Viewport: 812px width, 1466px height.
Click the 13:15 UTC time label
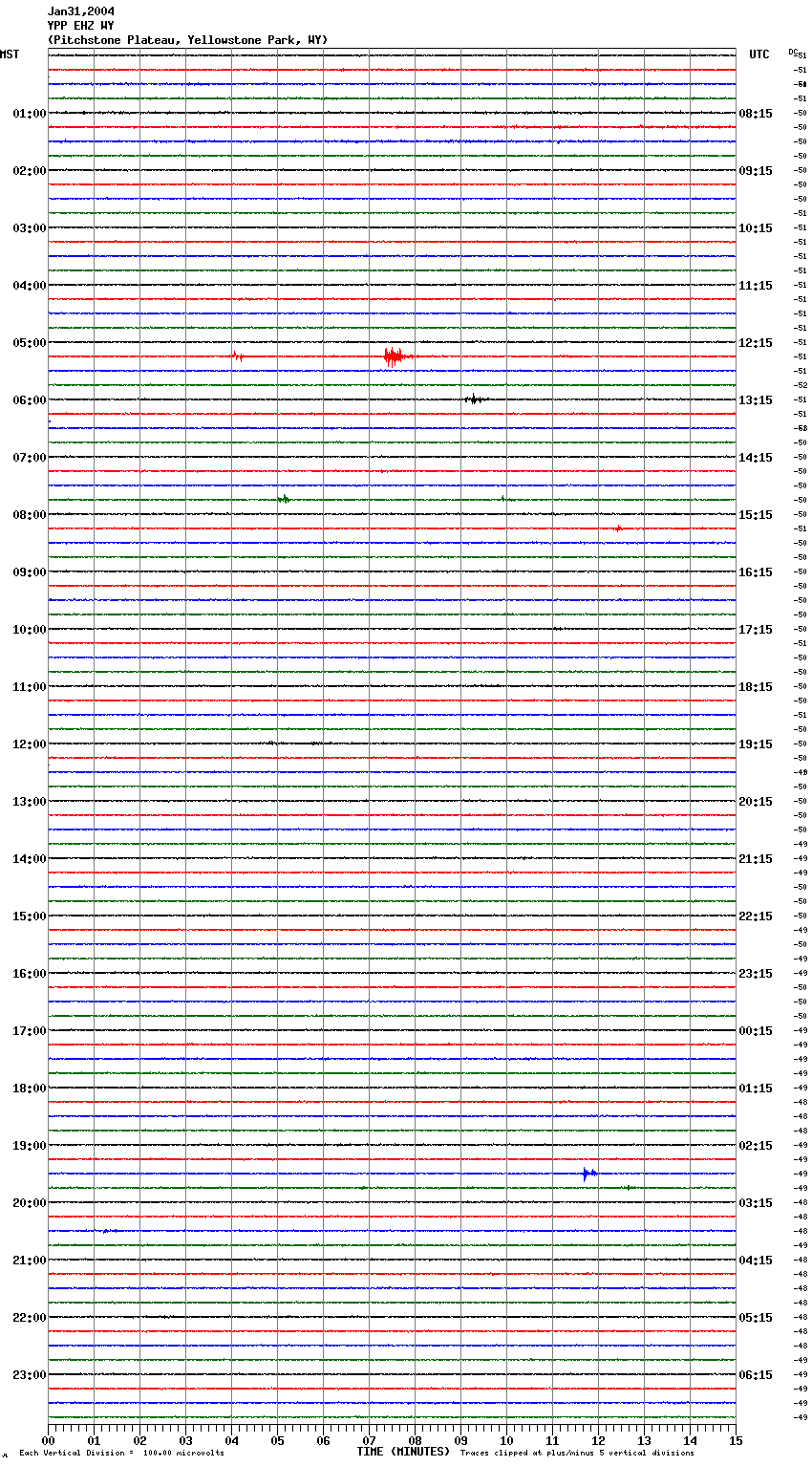click(x=756, y=400)
